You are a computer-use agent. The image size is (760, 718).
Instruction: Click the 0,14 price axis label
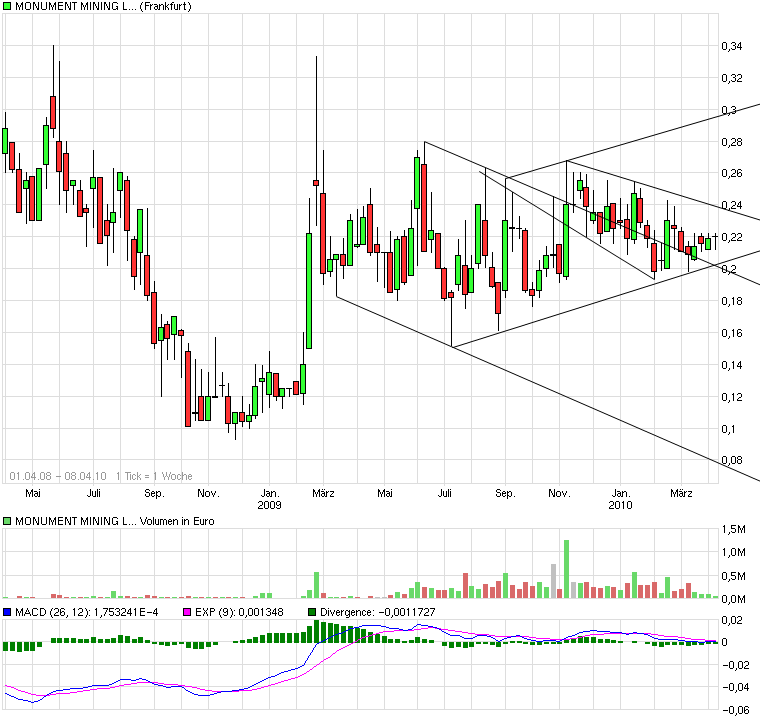pyautogui.click(x=732, y=365)
